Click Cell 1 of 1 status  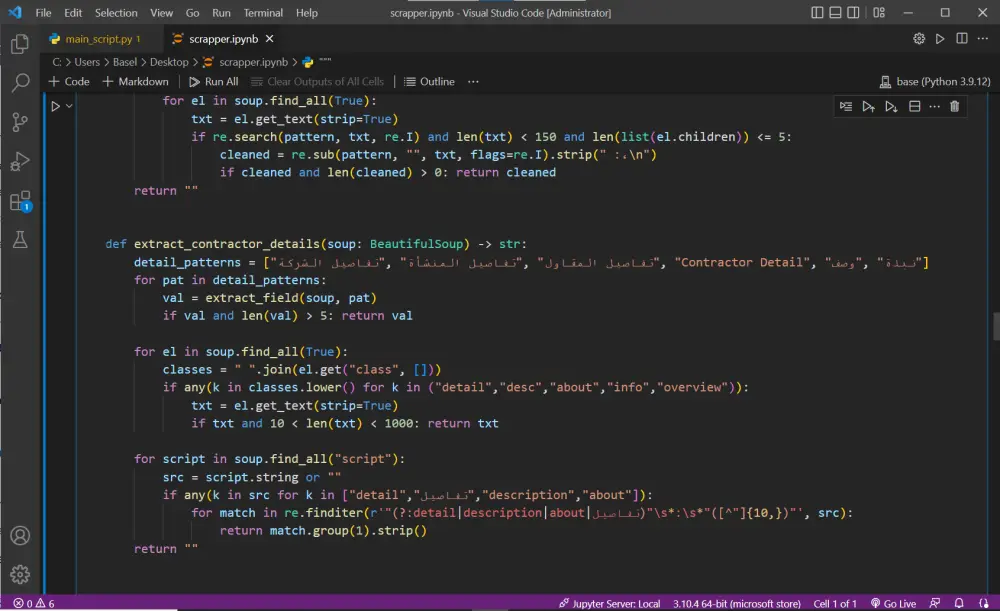pyautogui.click(x=835, y=603)
